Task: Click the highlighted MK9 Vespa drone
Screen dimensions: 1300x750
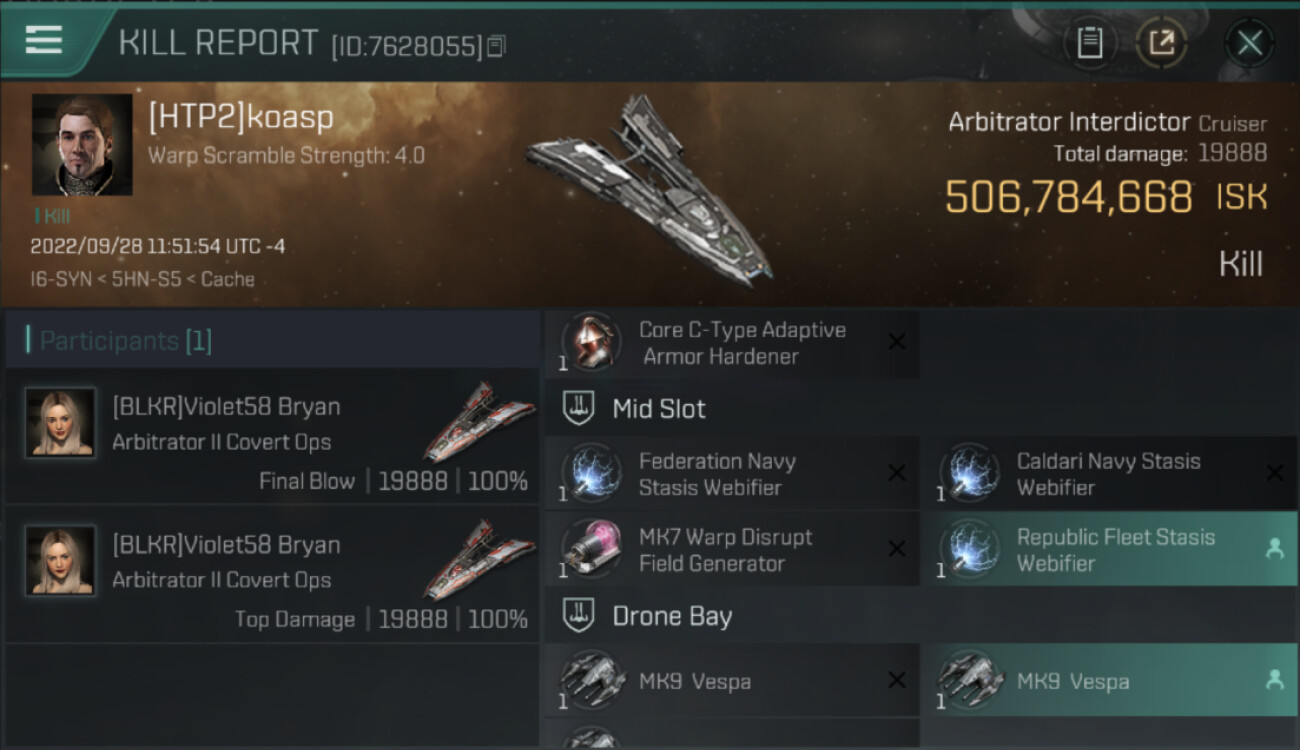Action: (x=1110, y=681)
